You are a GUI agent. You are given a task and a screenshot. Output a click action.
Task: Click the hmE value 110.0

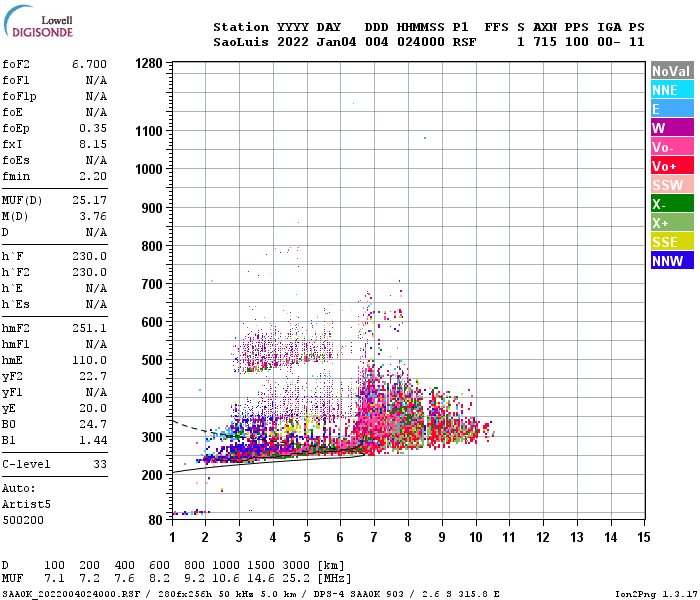point(89,360)
